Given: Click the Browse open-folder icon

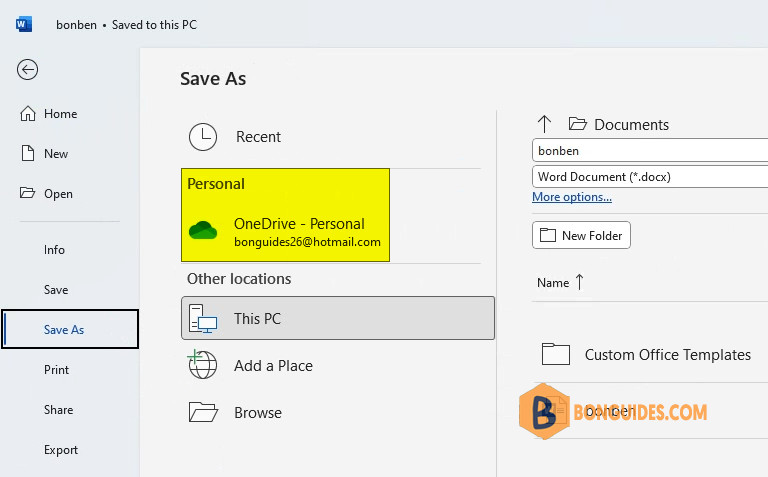Looking at the screenshot, I should (203, 412).
